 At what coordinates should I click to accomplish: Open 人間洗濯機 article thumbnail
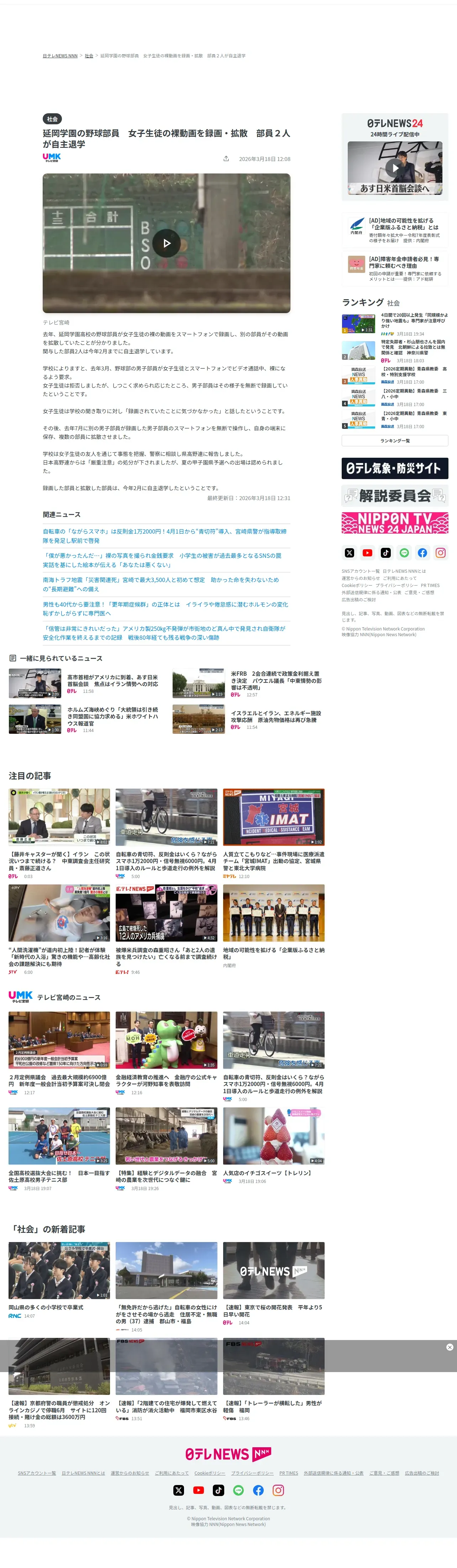click(x=59, y=913)
